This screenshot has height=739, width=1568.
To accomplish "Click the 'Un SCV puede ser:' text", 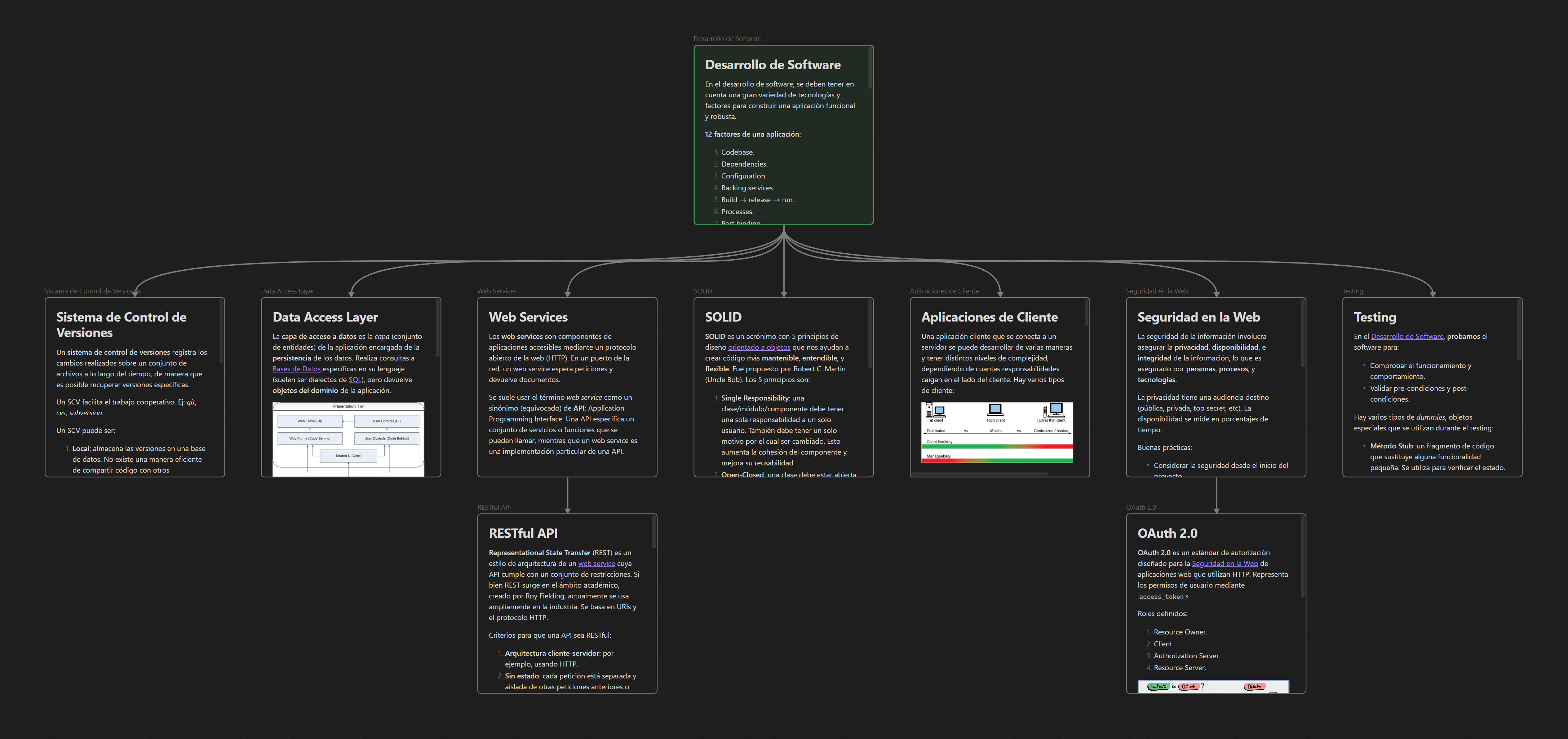I will point(85,430).
